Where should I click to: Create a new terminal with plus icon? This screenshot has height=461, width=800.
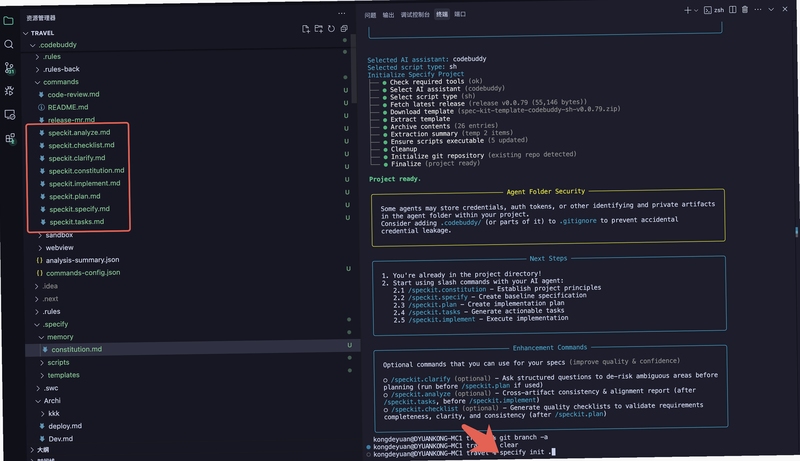click(x=687, y=10)
